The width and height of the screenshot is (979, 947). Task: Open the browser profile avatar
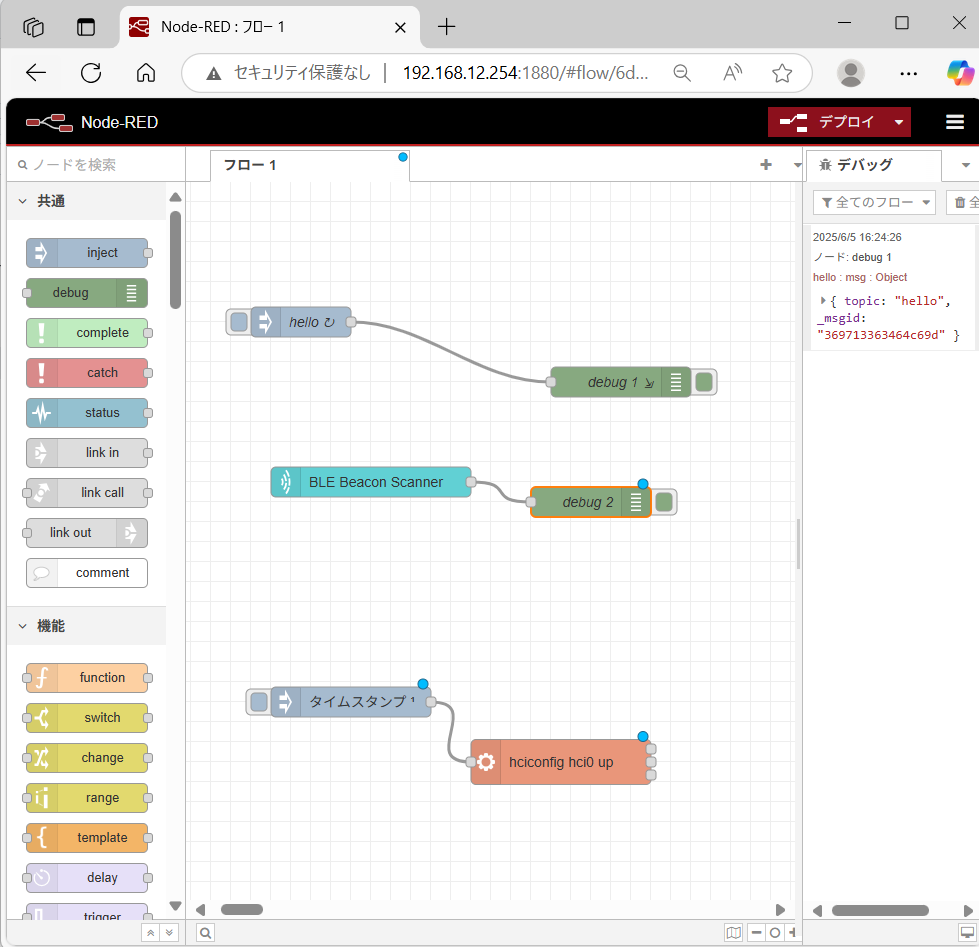[850, 73]
